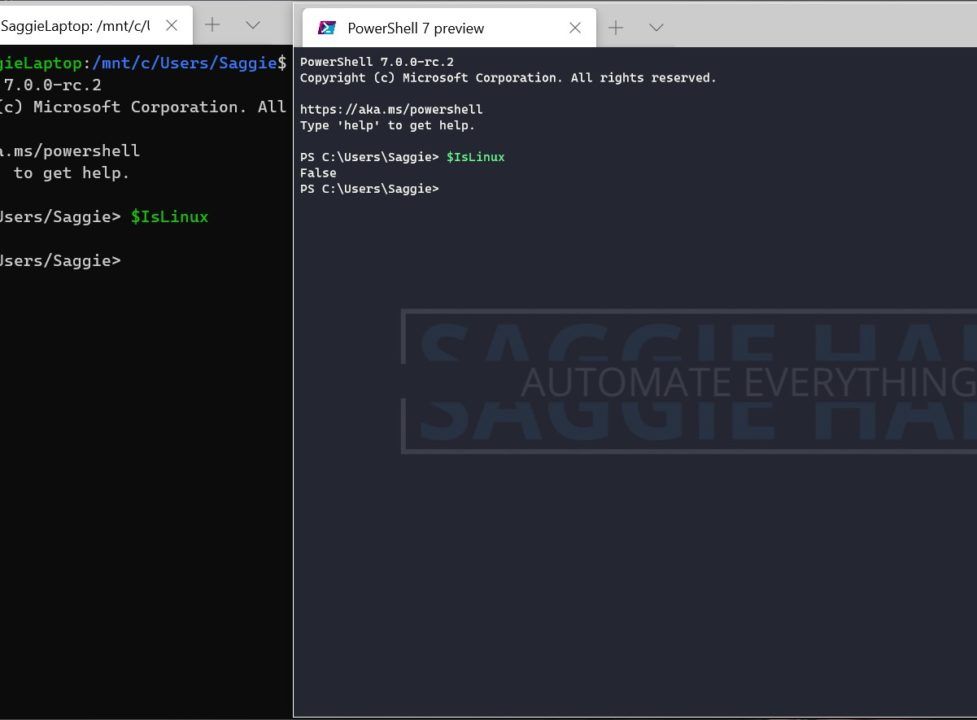This screenshot has height=720, width=977.
Task: Add a new tab in the SaggieLaptop window
Action: pyautogui.click(x=212, y=25)
